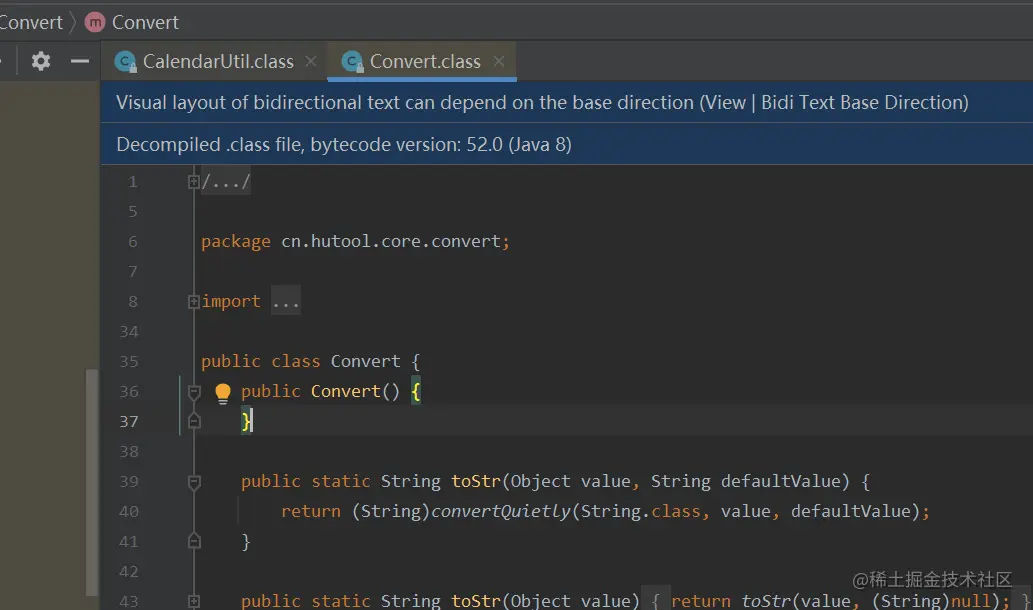Click String.class argument on line 40
The width and height of the screenshot is (1033, 610).
point(639,511)
